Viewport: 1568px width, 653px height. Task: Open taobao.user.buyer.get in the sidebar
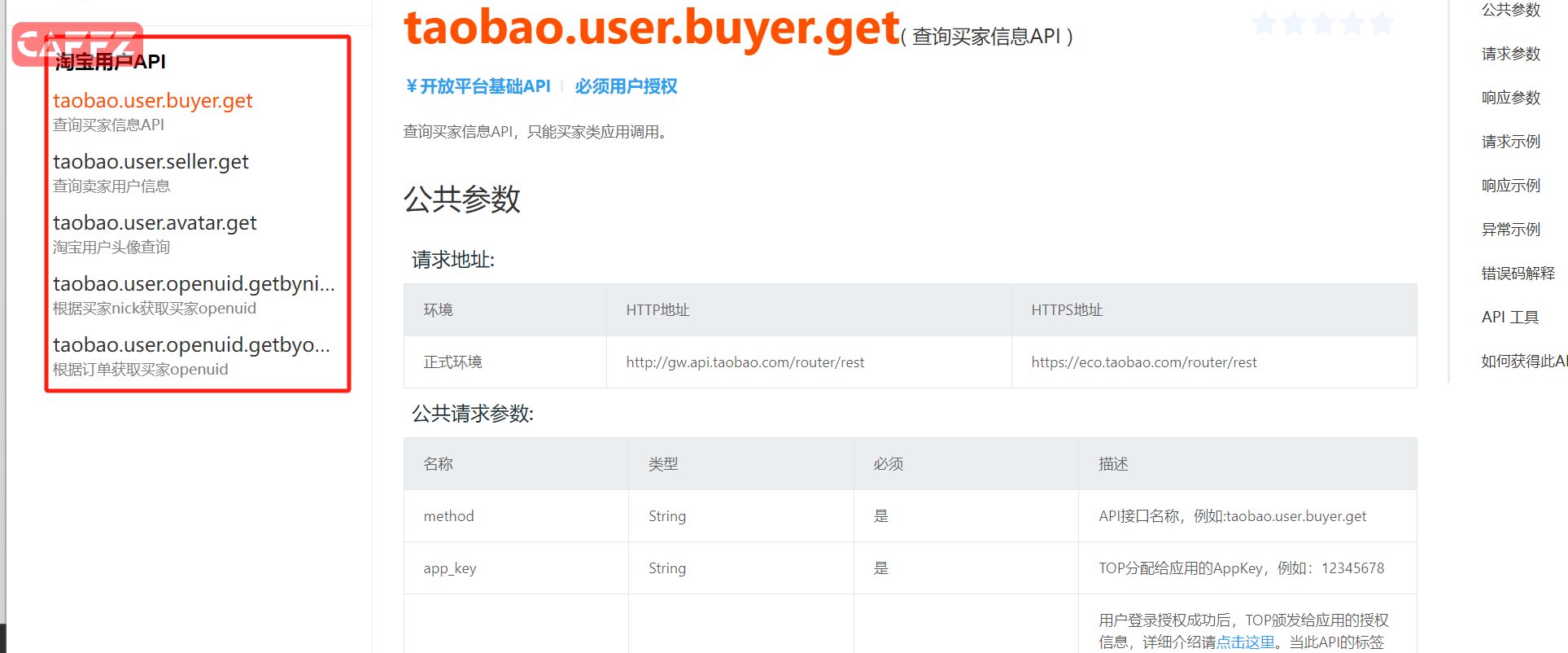click(x=153, y=101)
